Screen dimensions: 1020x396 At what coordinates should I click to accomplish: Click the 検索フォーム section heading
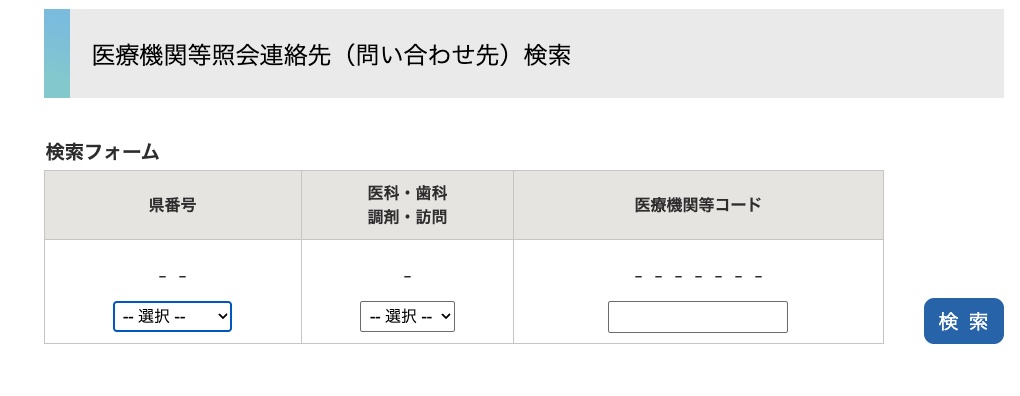tap(103, 152)
